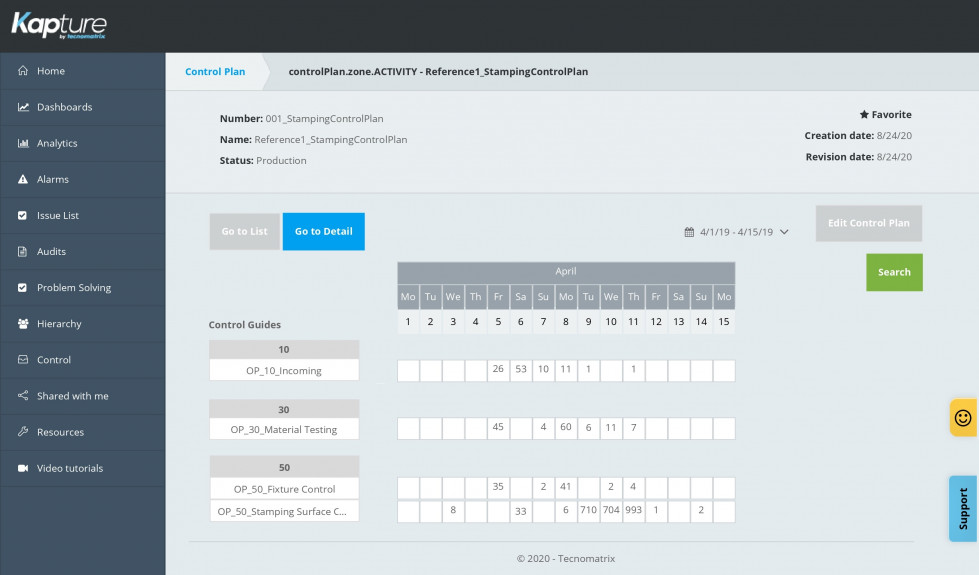Select OP_50_Fixture Control guide
Image resolution: width=979 pixels, height=575 pixels.
point(284,489)
